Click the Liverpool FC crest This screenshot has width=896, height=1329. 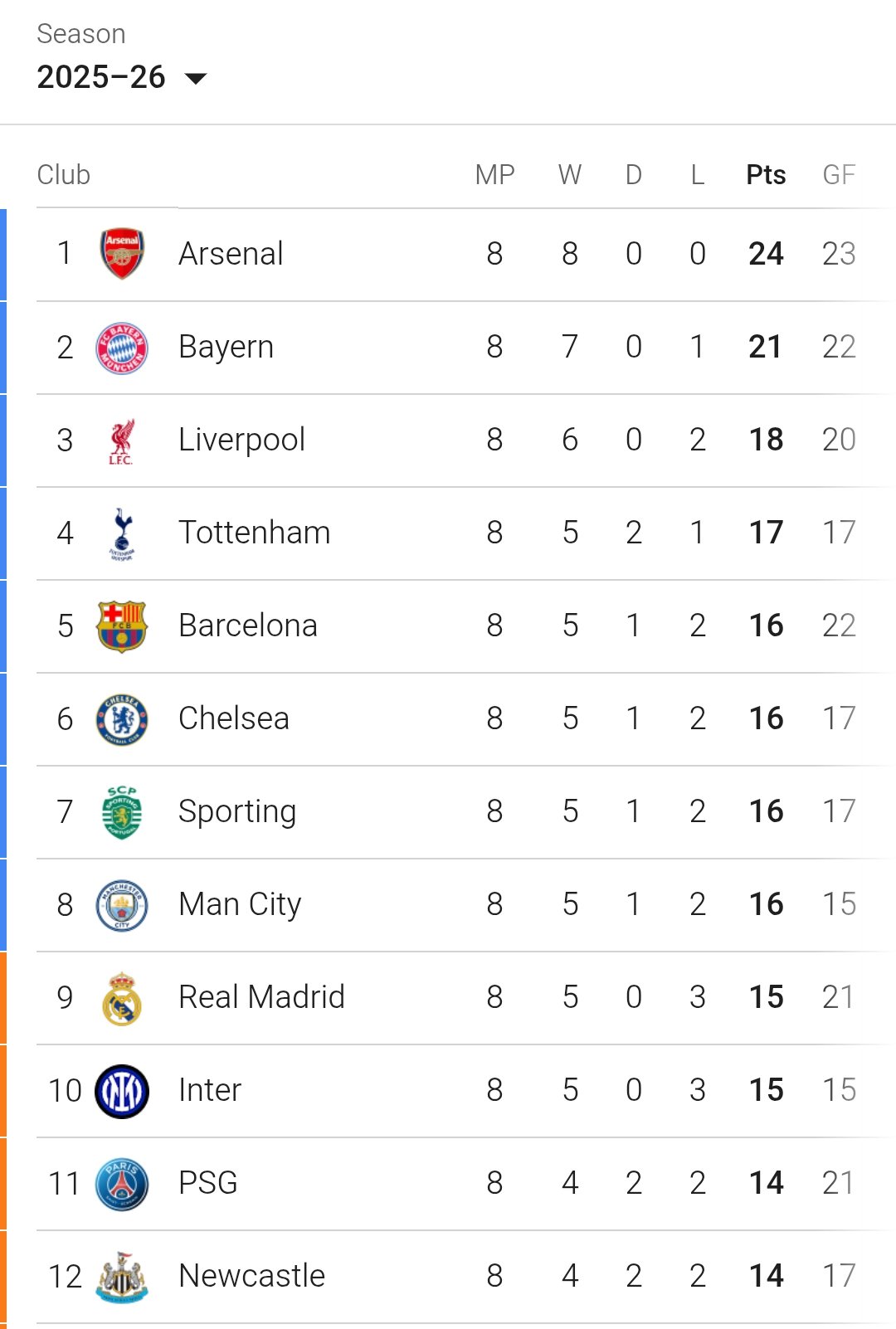coord(122,441)
